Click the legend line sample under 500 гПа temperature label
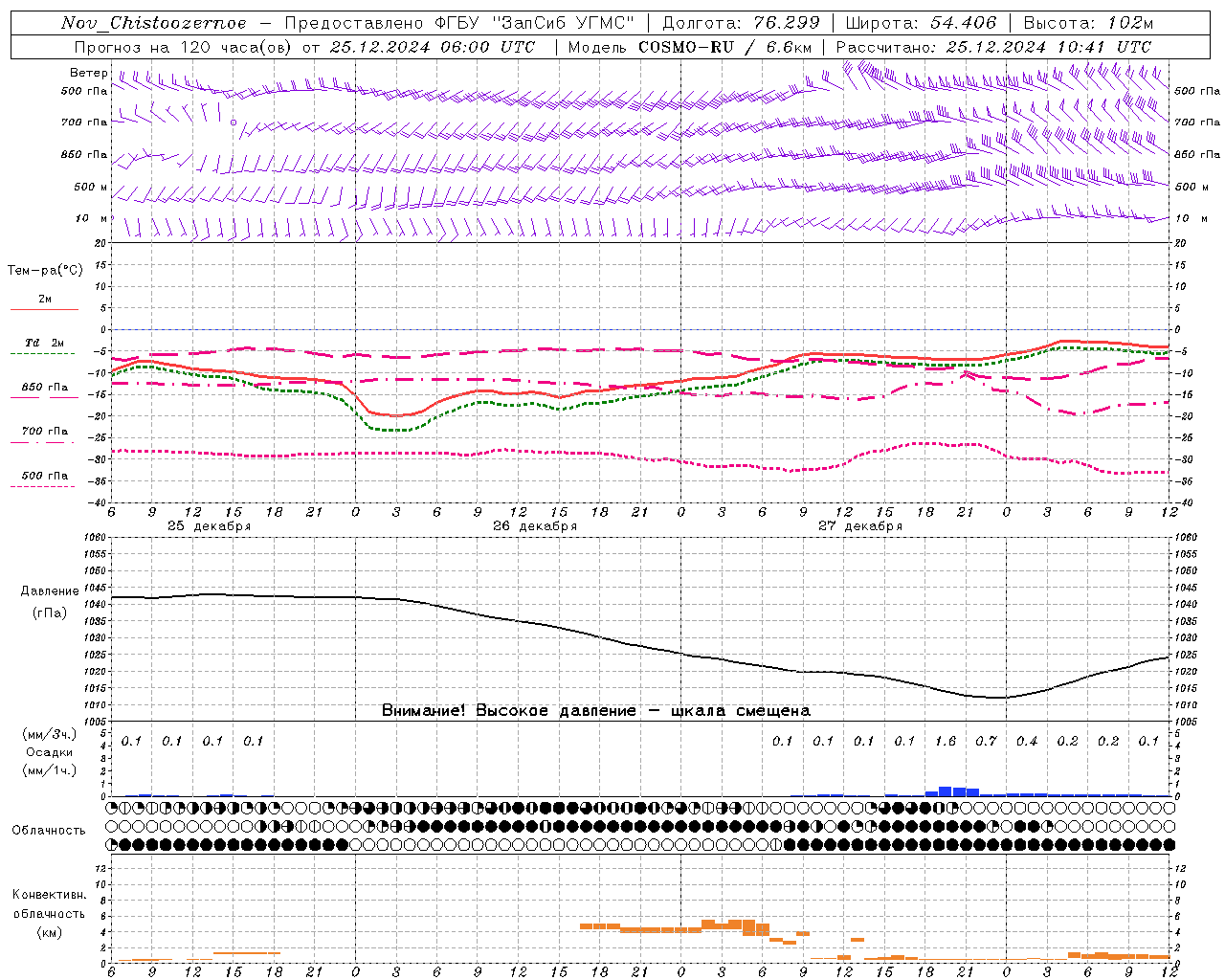The width and height of the screenshot is (1225, 980). [x=43, y=487]
